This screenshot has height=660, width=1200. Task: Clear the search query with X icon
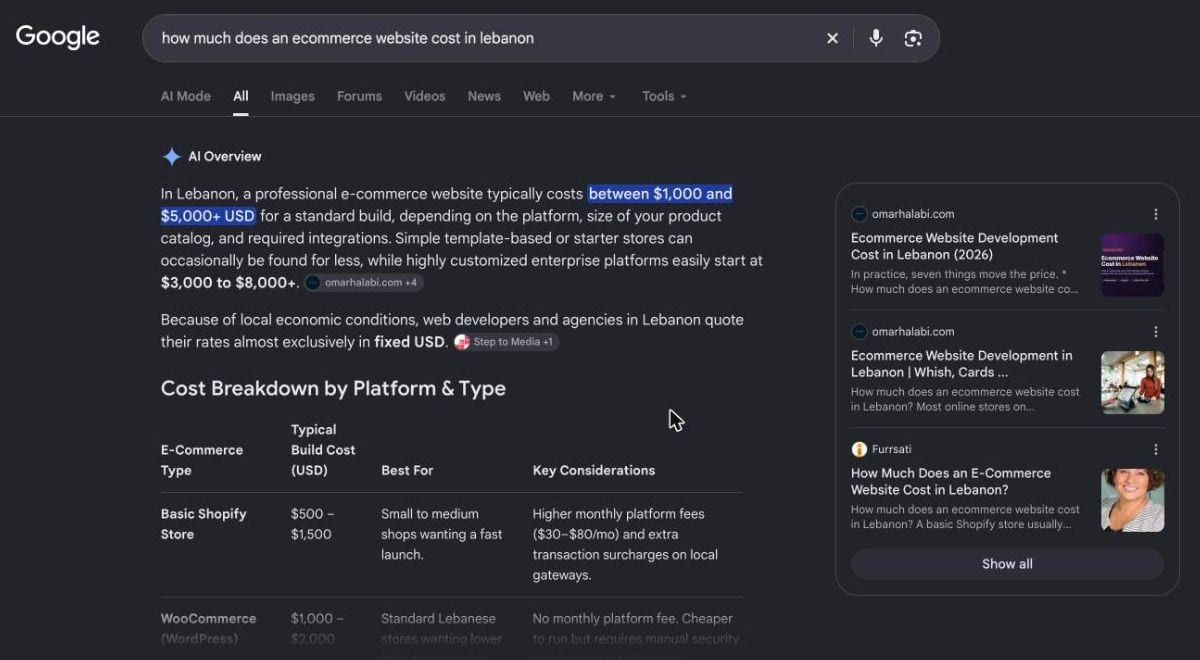tap(832, 38)
